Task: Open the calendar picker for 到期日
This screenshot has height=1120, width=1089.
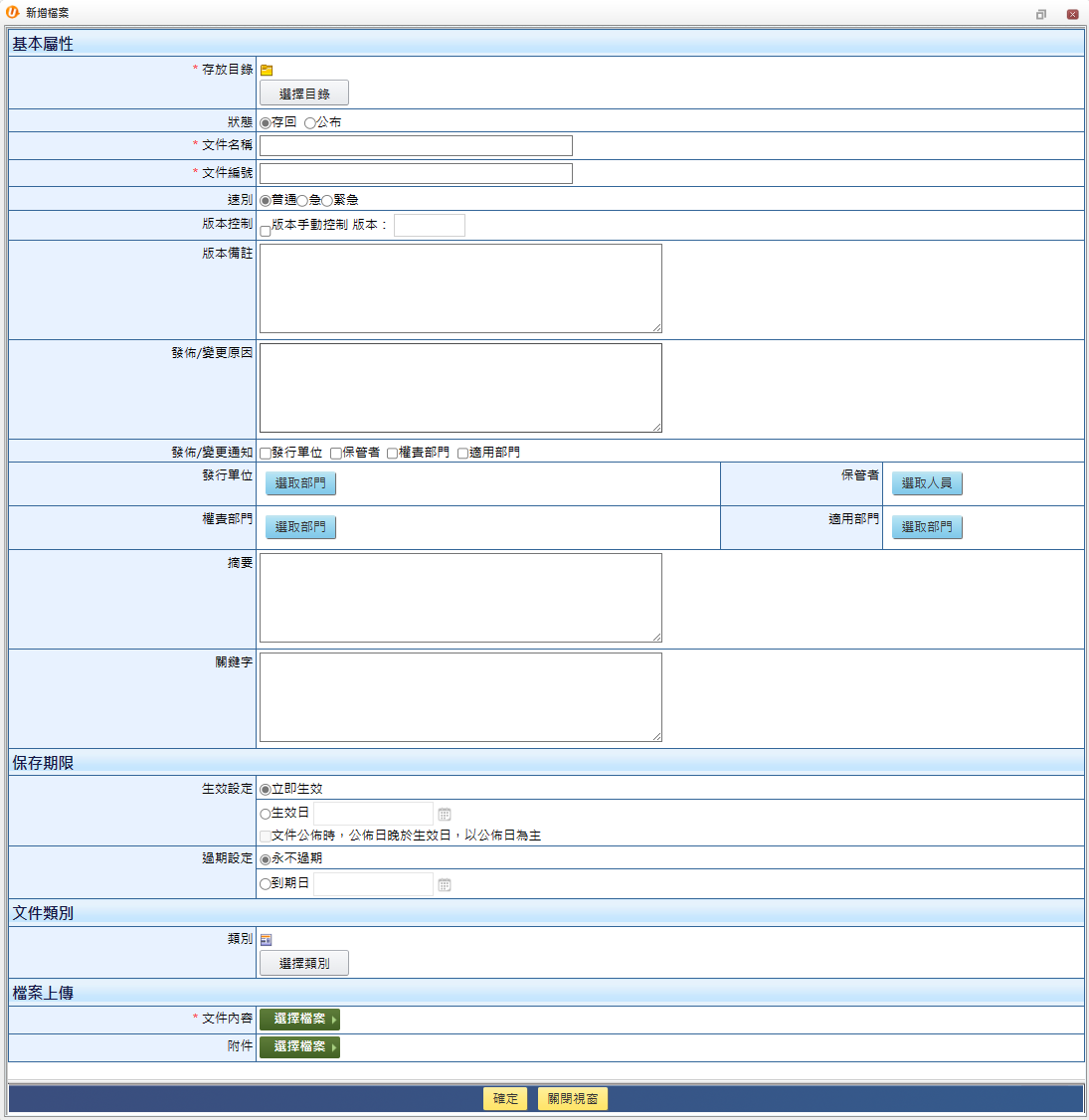Action: click(x=445, y=884)
